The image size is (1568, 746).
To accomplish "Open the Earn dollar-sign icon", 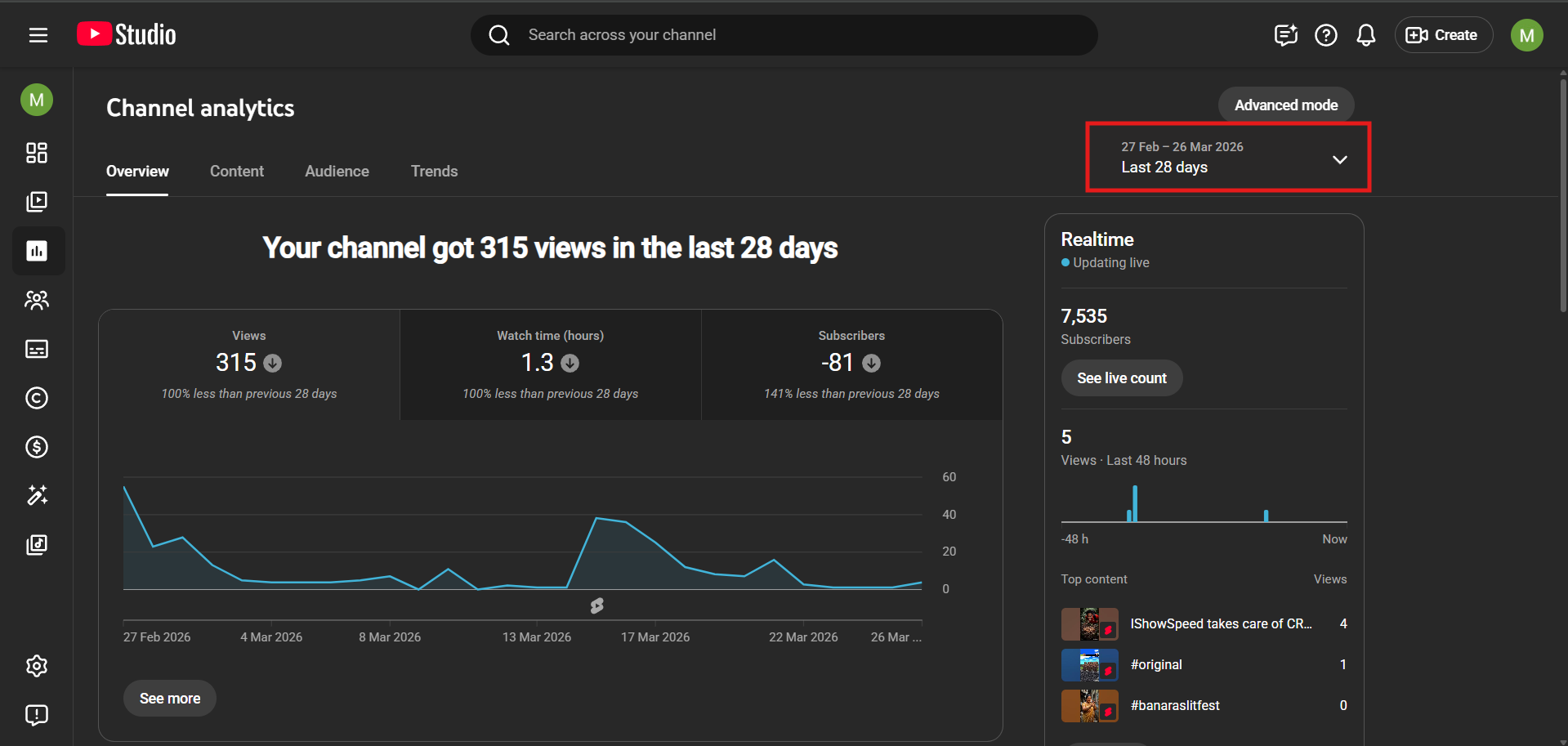I will [x=37, y=447].
